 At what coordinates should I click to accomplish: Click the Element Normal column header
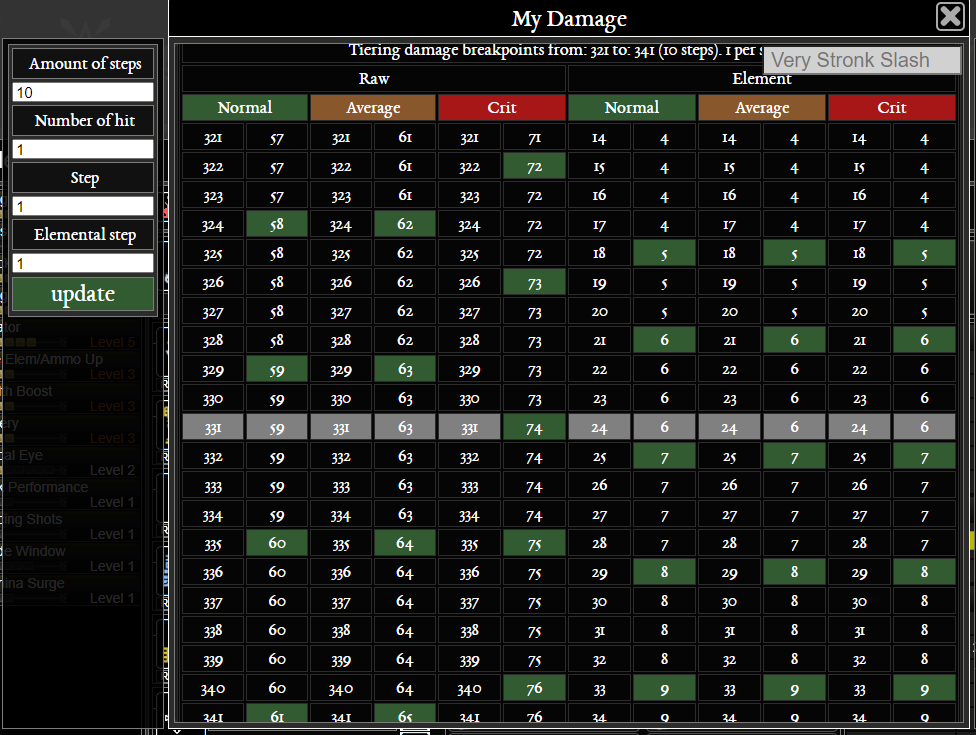pos(632,108)
